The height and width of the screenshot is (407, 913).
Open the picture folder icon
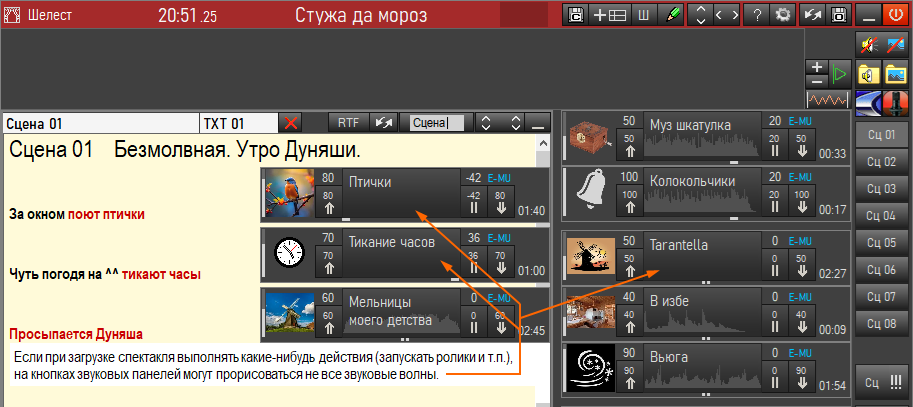coord(895,75)
